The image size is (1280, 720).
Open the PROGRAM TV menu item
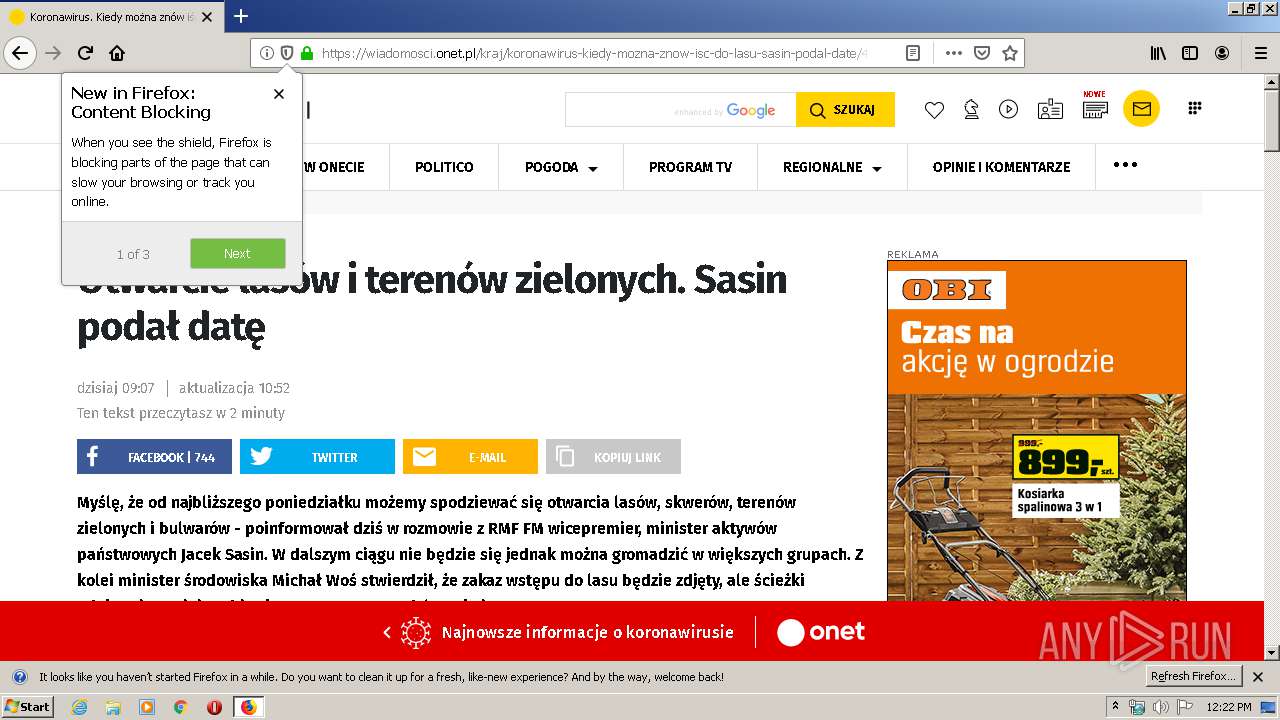[x=690, y=167]
